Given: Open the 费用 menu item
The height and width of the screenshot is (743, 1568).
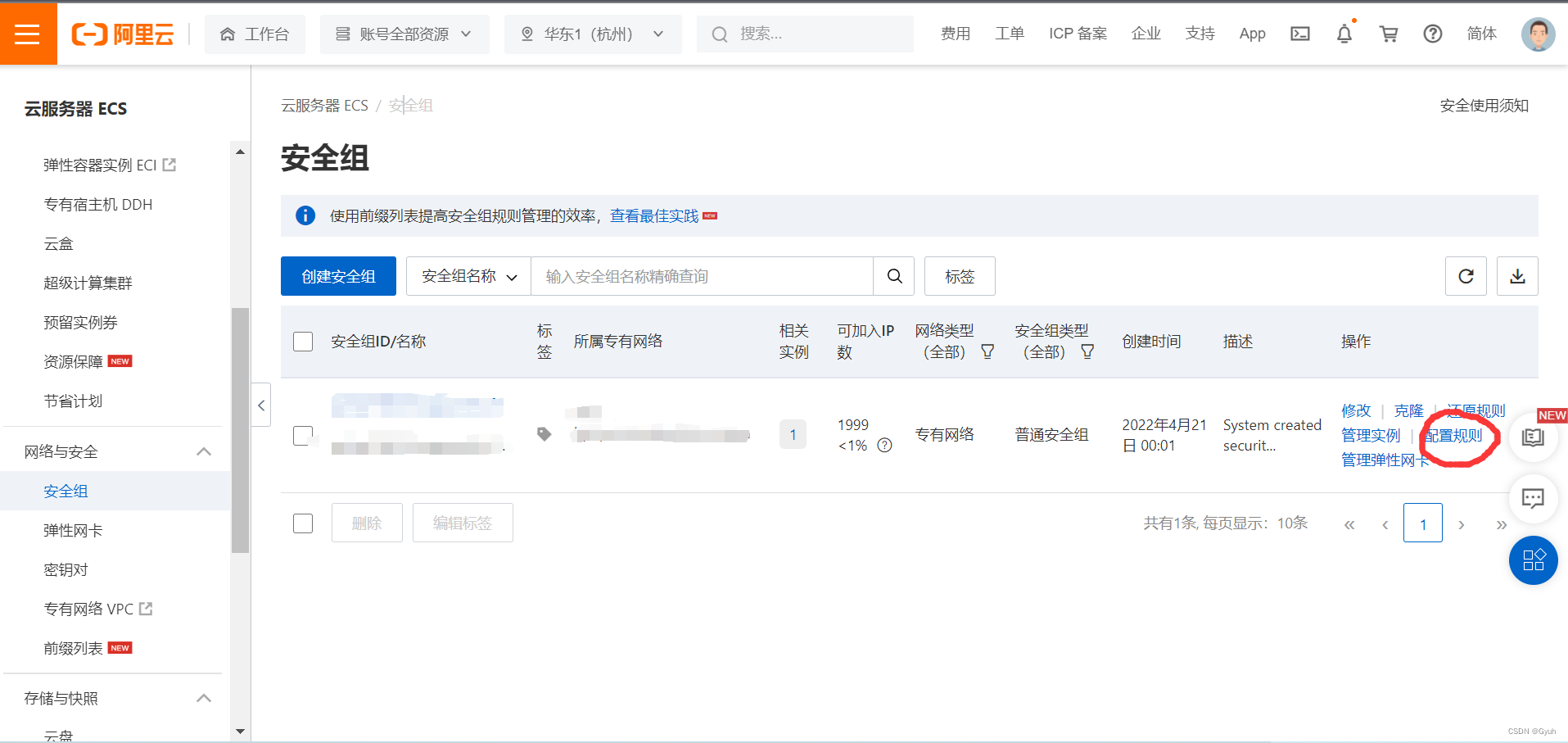Looking at the screenshot, I should 955,34.
